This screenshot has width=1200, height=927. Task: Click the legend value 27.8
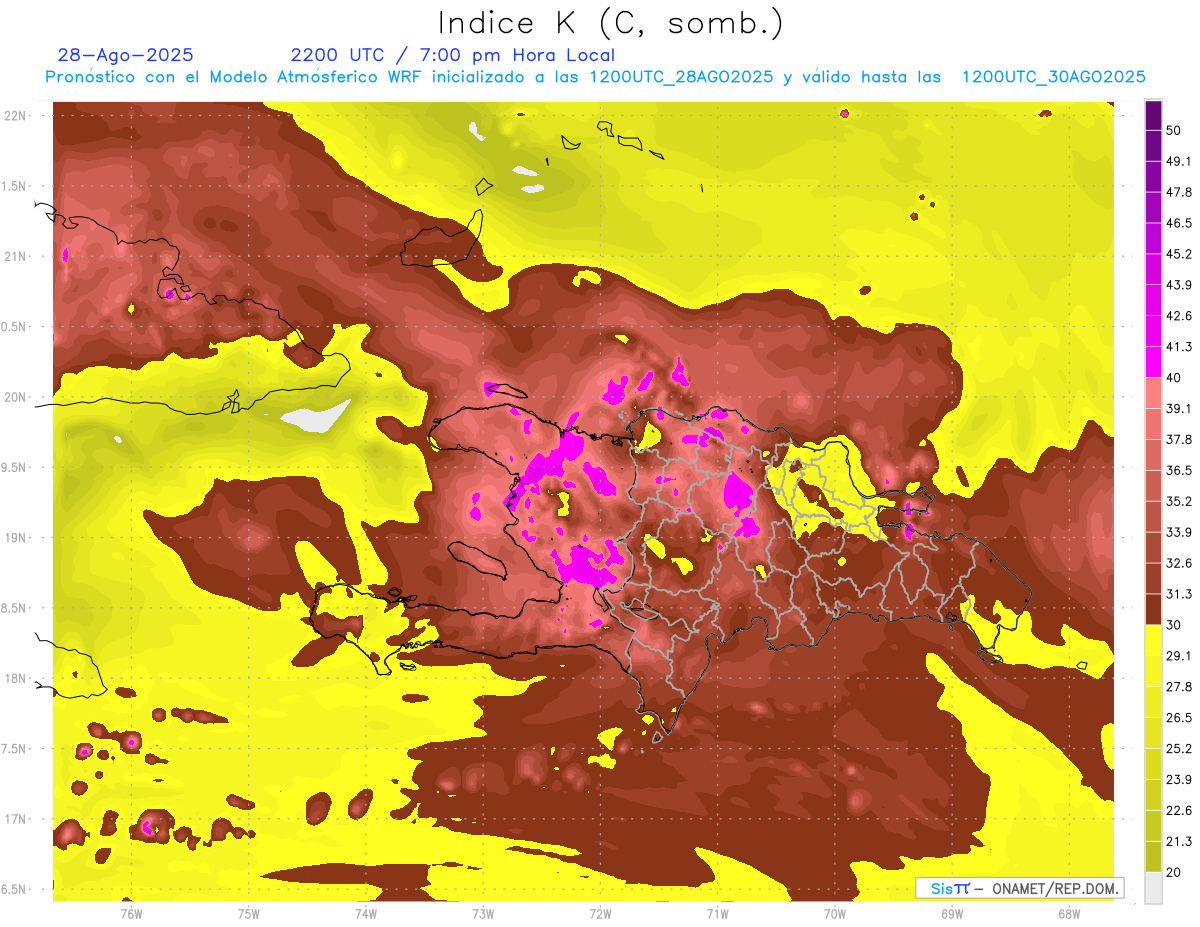1179,687
